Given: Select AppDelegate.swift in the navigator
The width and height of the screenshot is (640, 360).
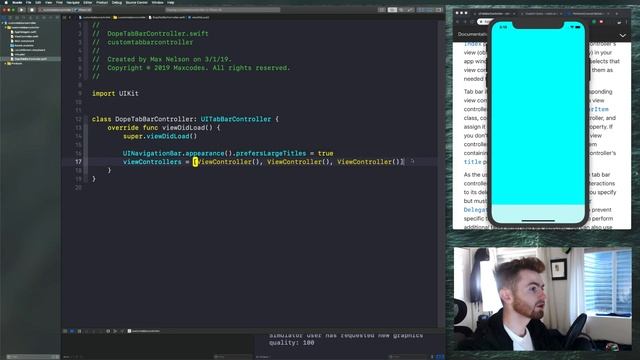Looking at the screenshot, I should coord(25,32).
